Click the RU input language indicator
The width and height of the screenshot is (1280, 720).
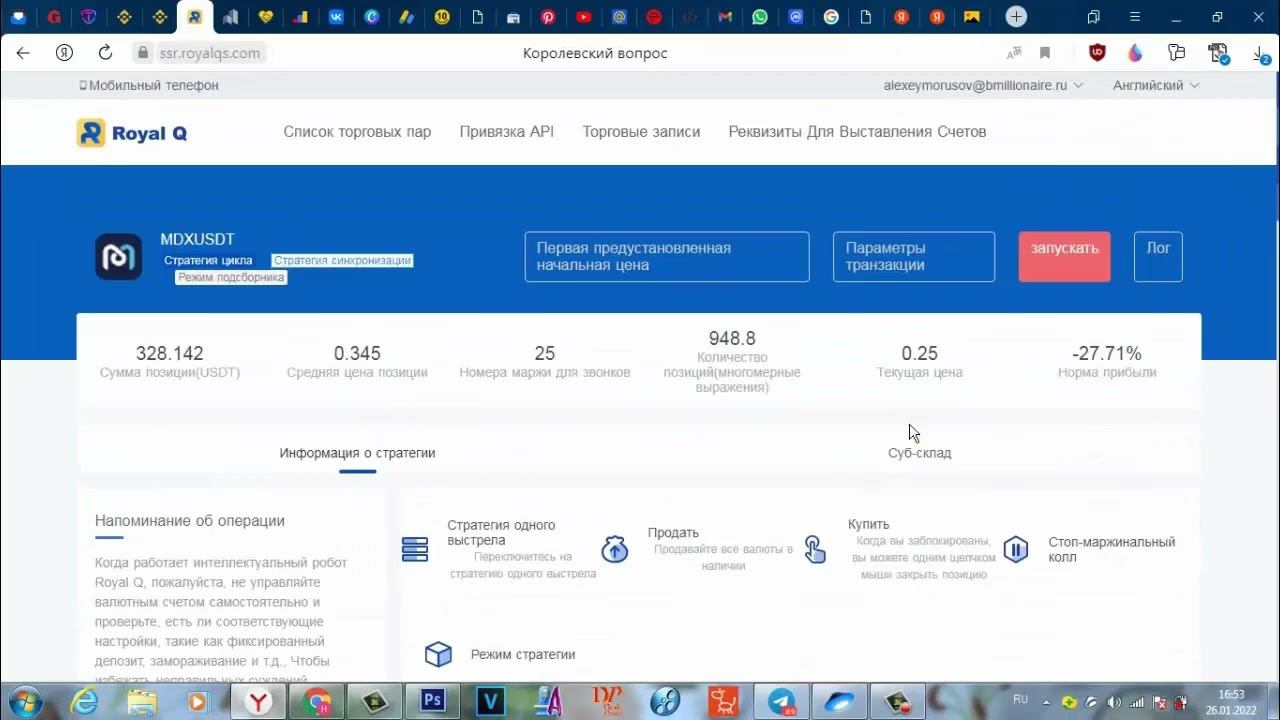click(x=1020, y=699)
